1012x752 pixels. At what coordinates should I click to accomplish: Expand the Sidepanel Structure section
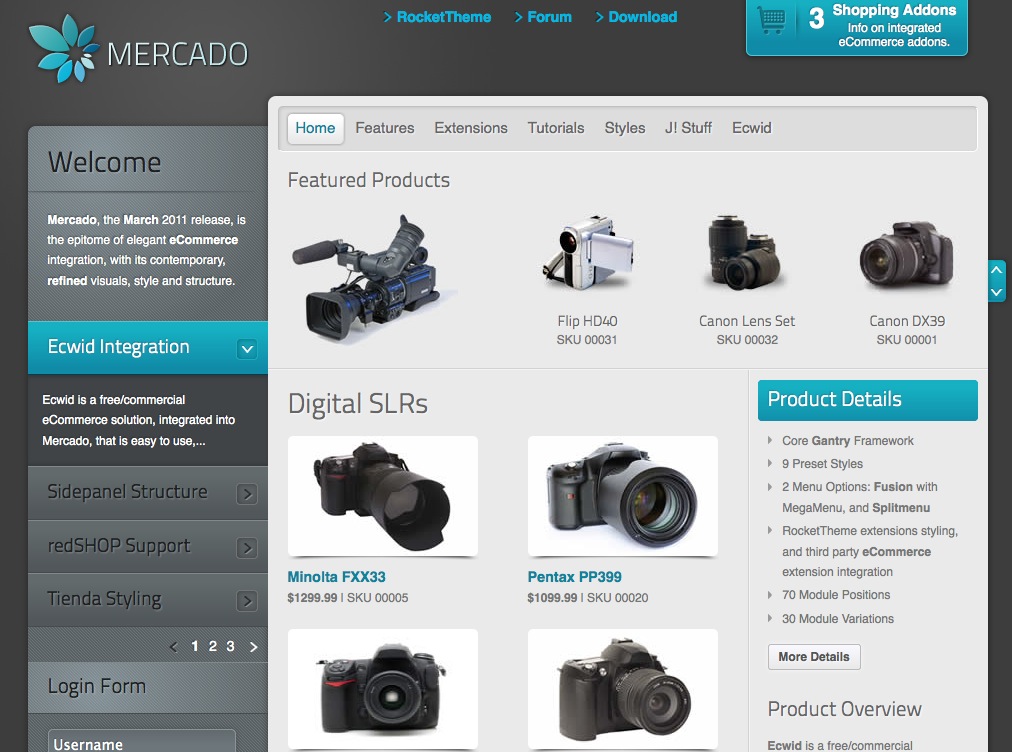[247, 494]
